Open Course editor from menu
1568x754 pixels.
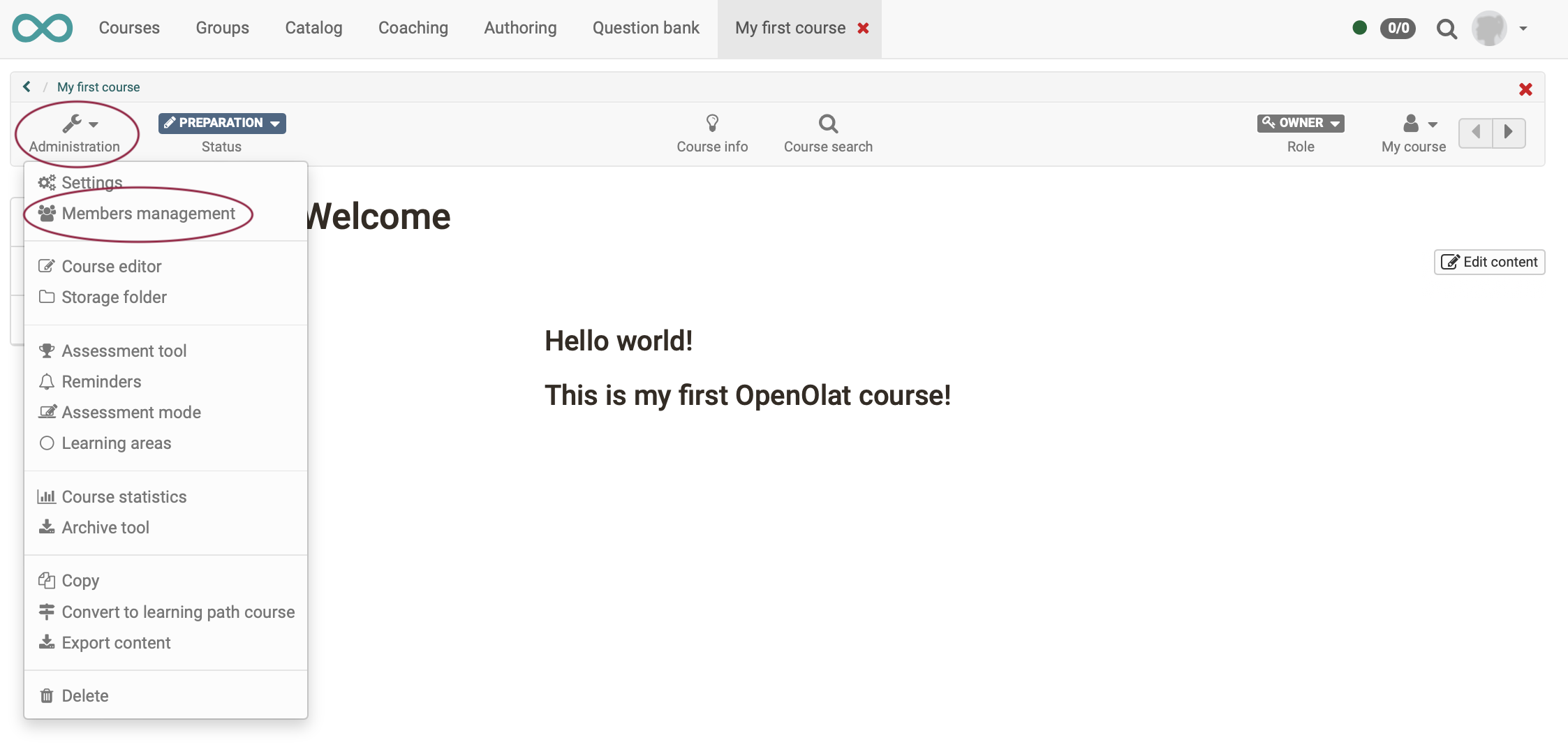(x=112, y=267)
